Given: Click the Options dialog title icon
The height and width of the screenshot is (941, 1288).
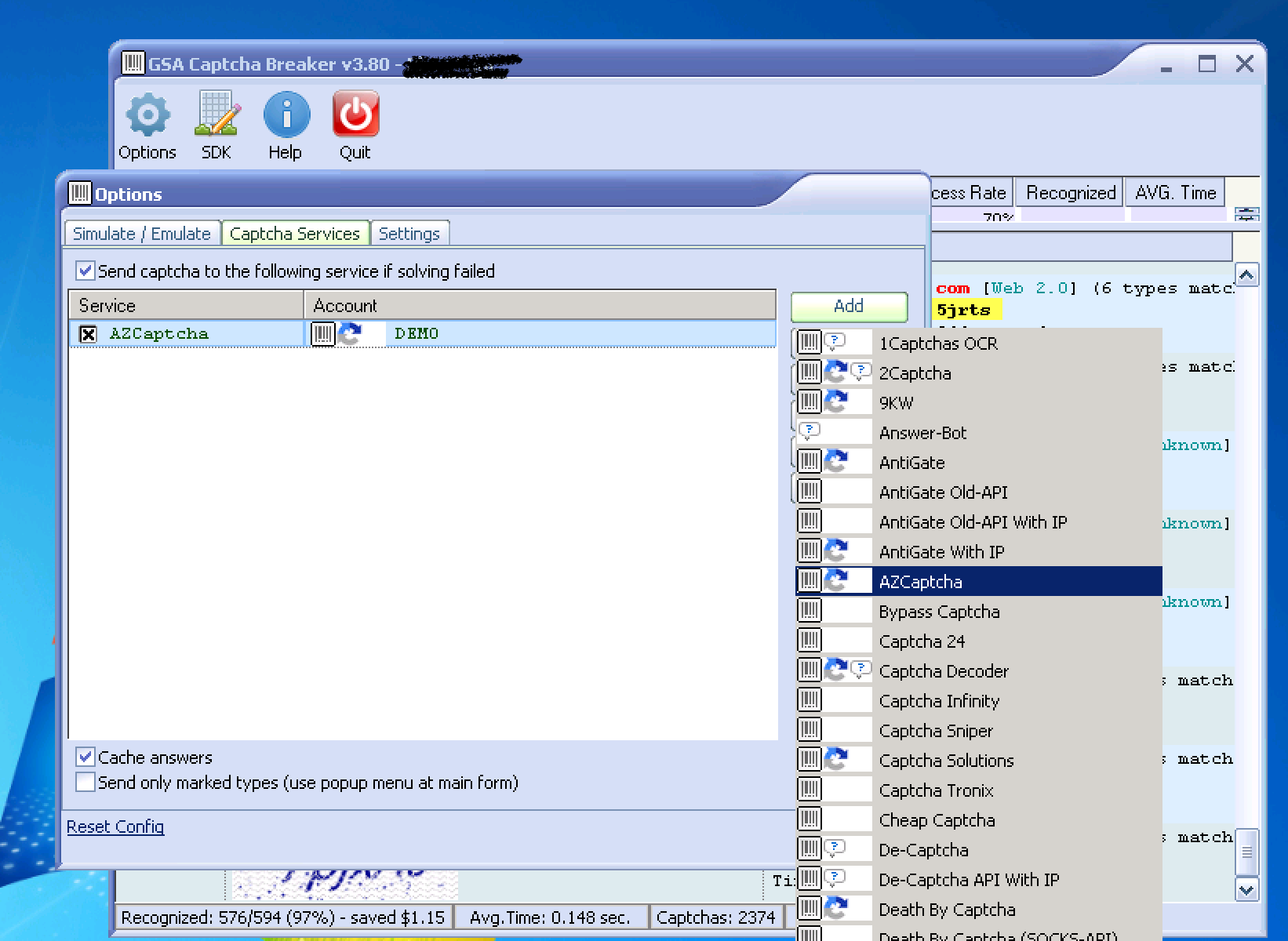Looking at the screenshot, I should (80, 193).
